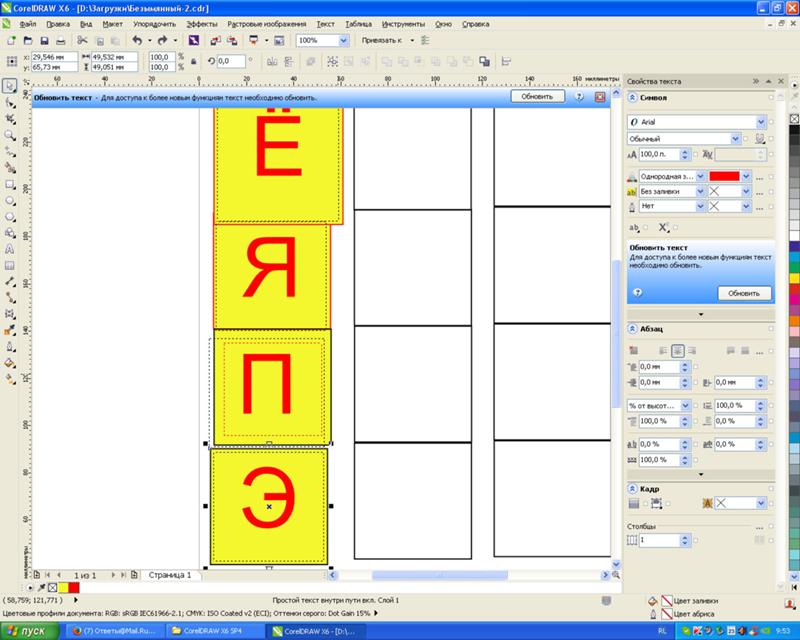Toggle the lock aspect ratio padlock
The image size is (800, 640).
click(194, 60)
